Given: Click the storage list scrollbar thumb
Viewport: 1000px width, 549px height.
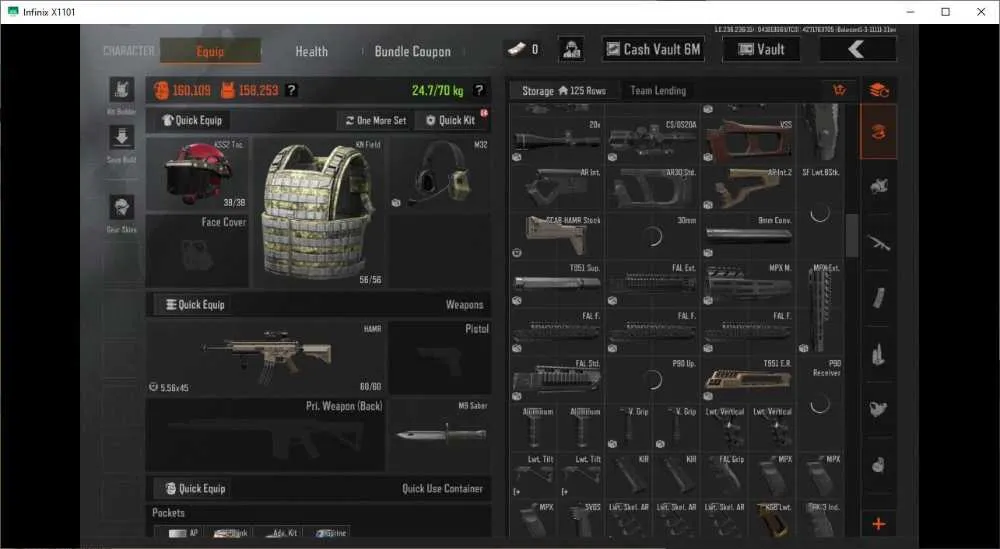Looking at the screenshot, I should point(851,235).
